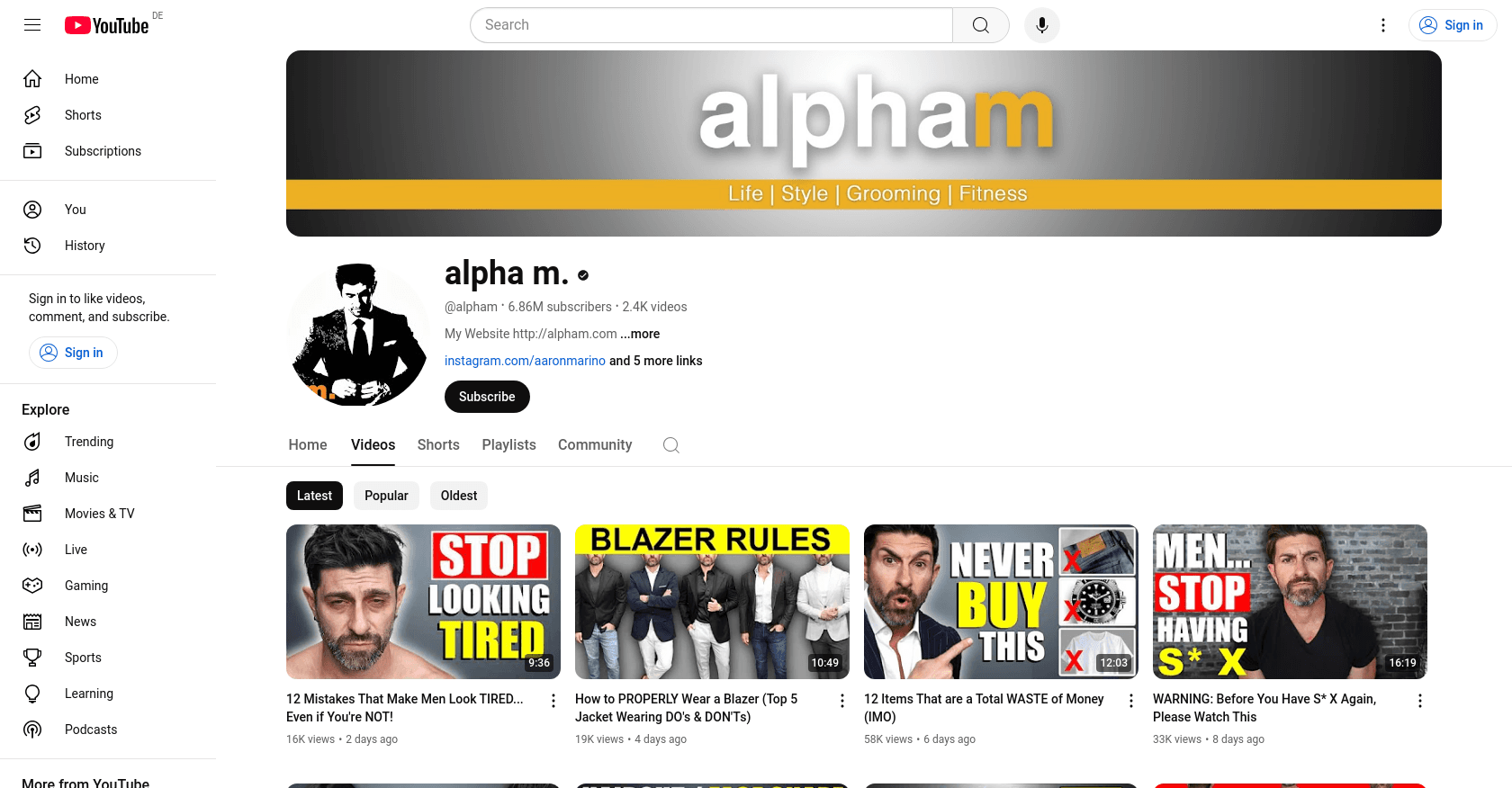Subscribe to alpha m. channel
This screenshot has height=788, width=1512.
tap(487, 397)
